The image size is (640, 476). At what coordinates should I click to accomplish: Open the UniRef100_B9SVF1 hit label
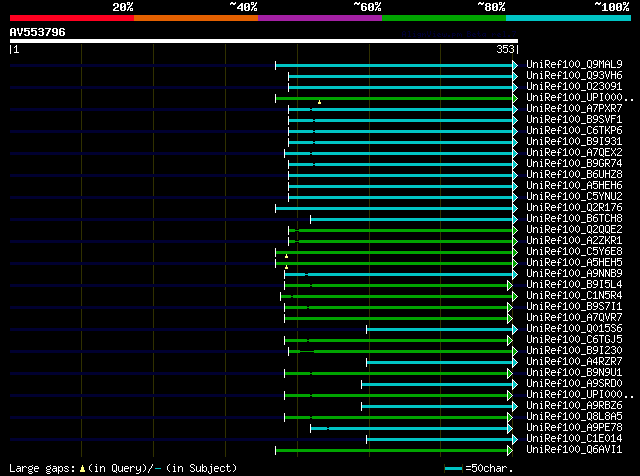click(574, 120)
